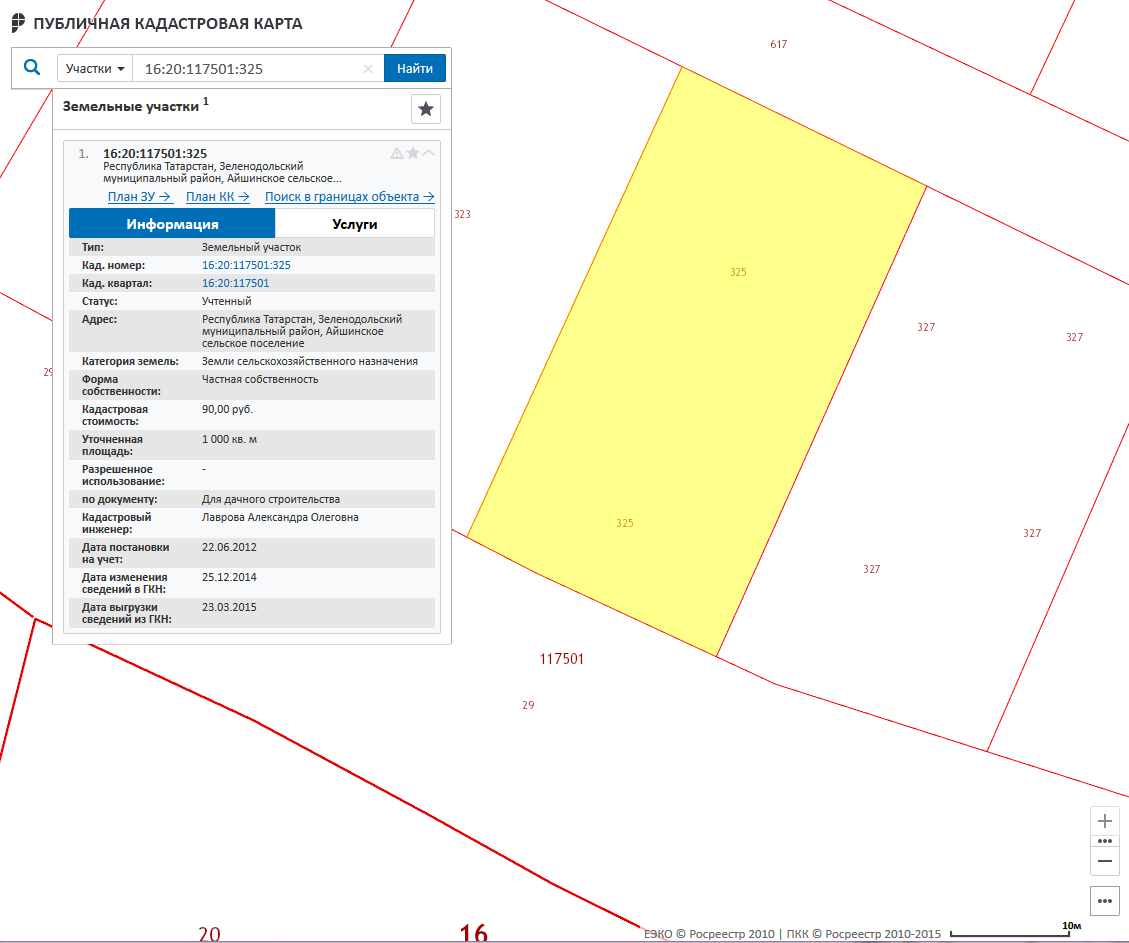Open the План КК link

point(217,197)
